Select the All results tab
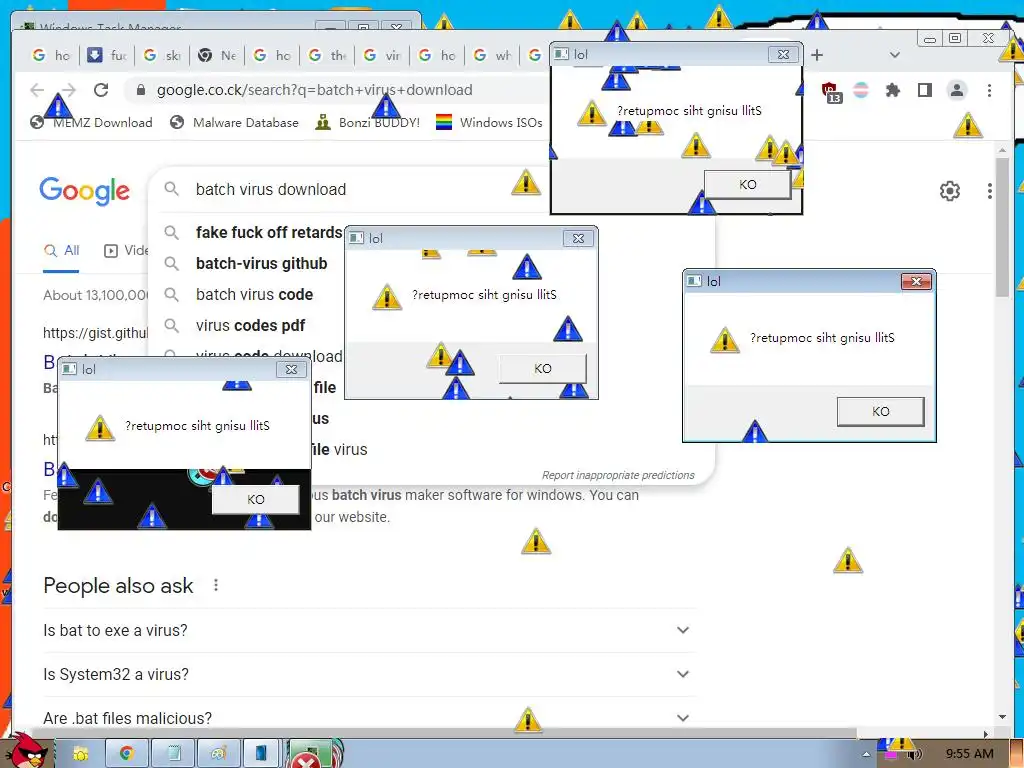This screenshot has width=1024, height=768. [x=61, y=250]
